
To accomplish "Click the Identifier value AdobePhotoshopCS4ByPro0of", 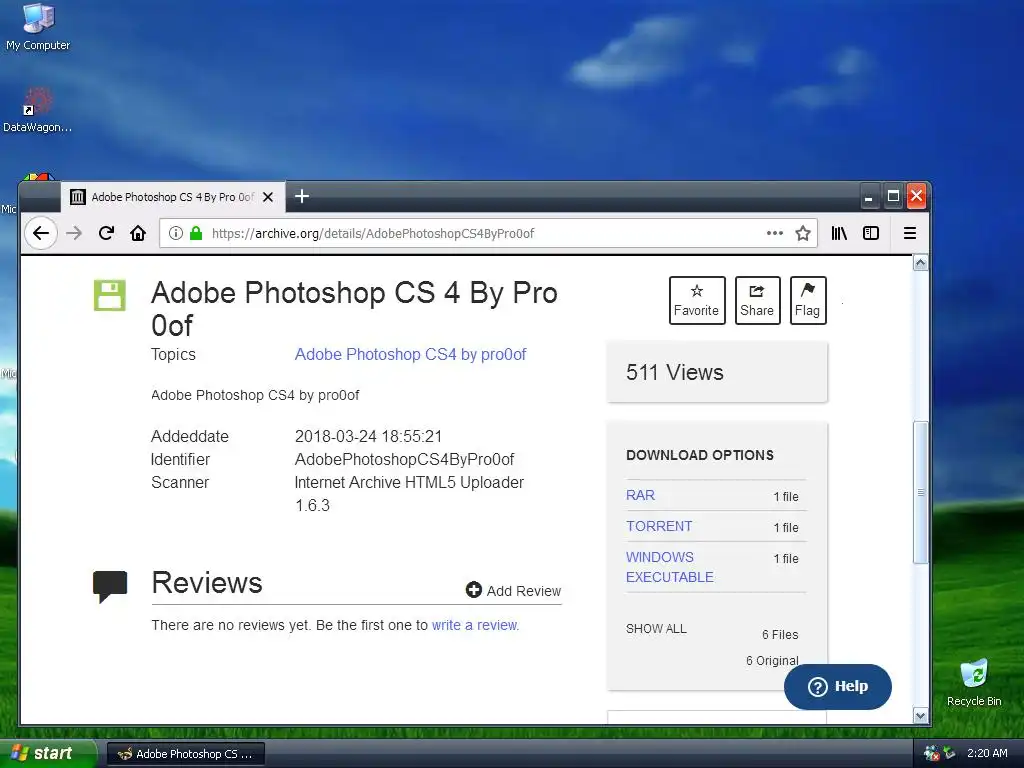I will coord(404,459).
